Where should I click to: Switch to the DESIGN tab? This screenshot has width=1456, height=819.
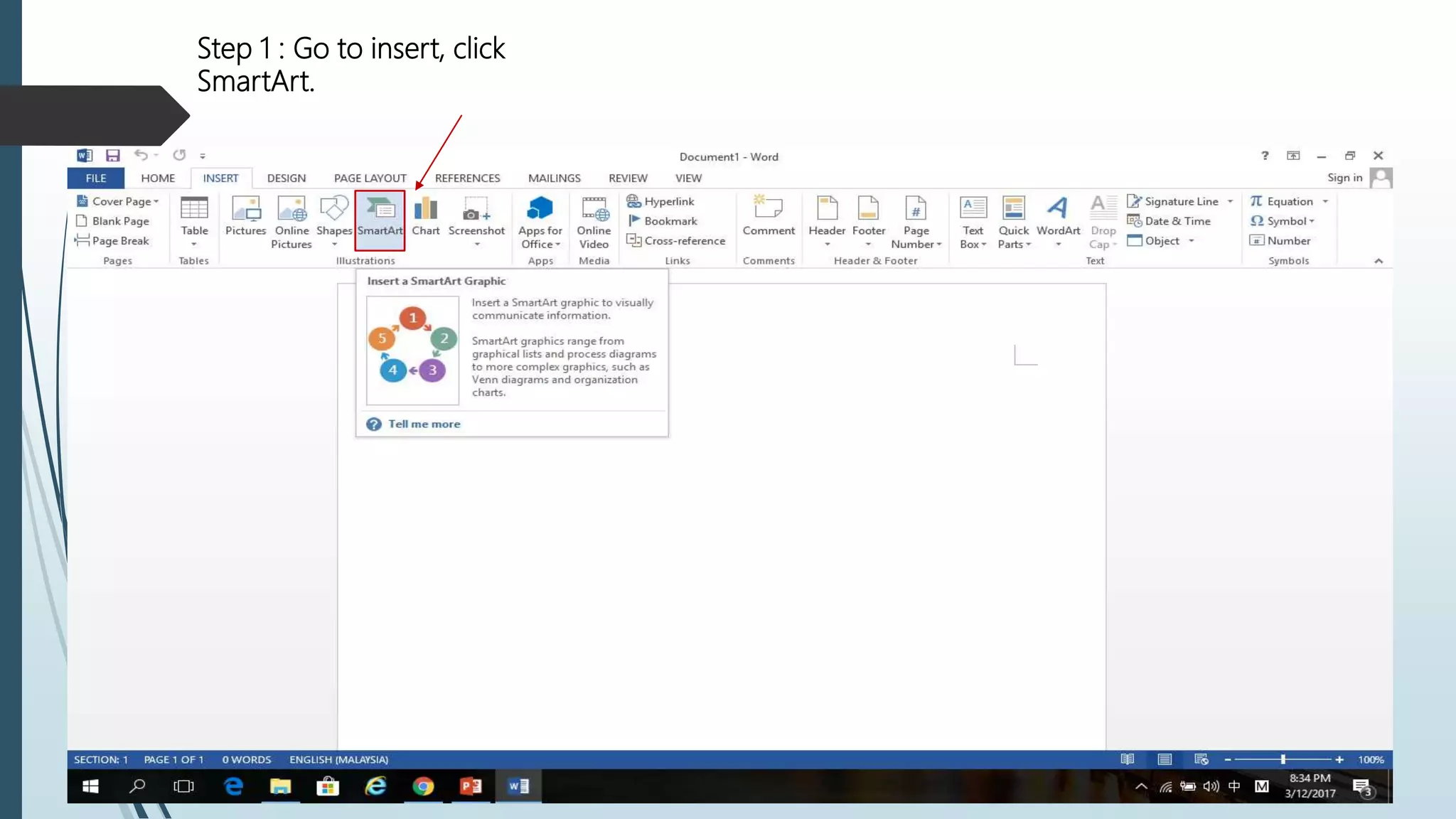[287, 178]
